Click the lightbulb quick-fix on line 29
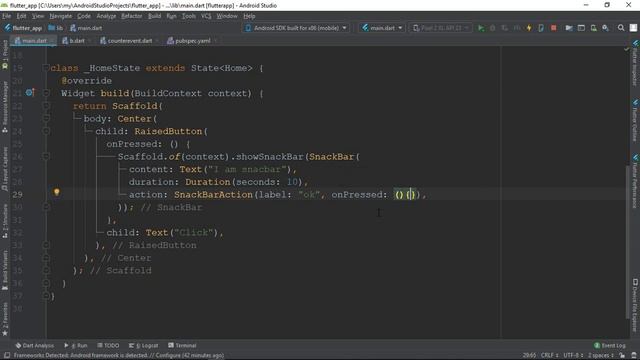The image size is (640, 360). pos(57,192)
